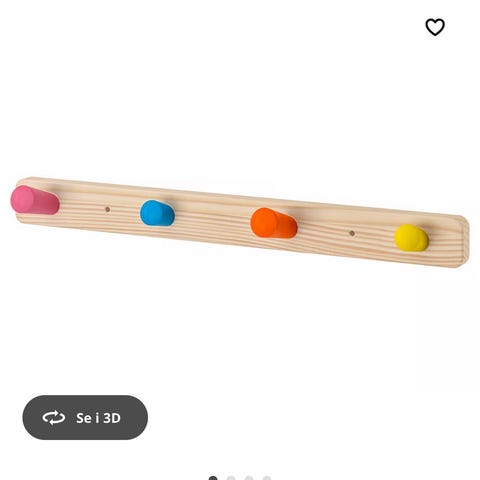Image resolution: width=480 pixels, height=480 pixels.
Task: Click the pink knob on rack
Action: pos(35,200)
